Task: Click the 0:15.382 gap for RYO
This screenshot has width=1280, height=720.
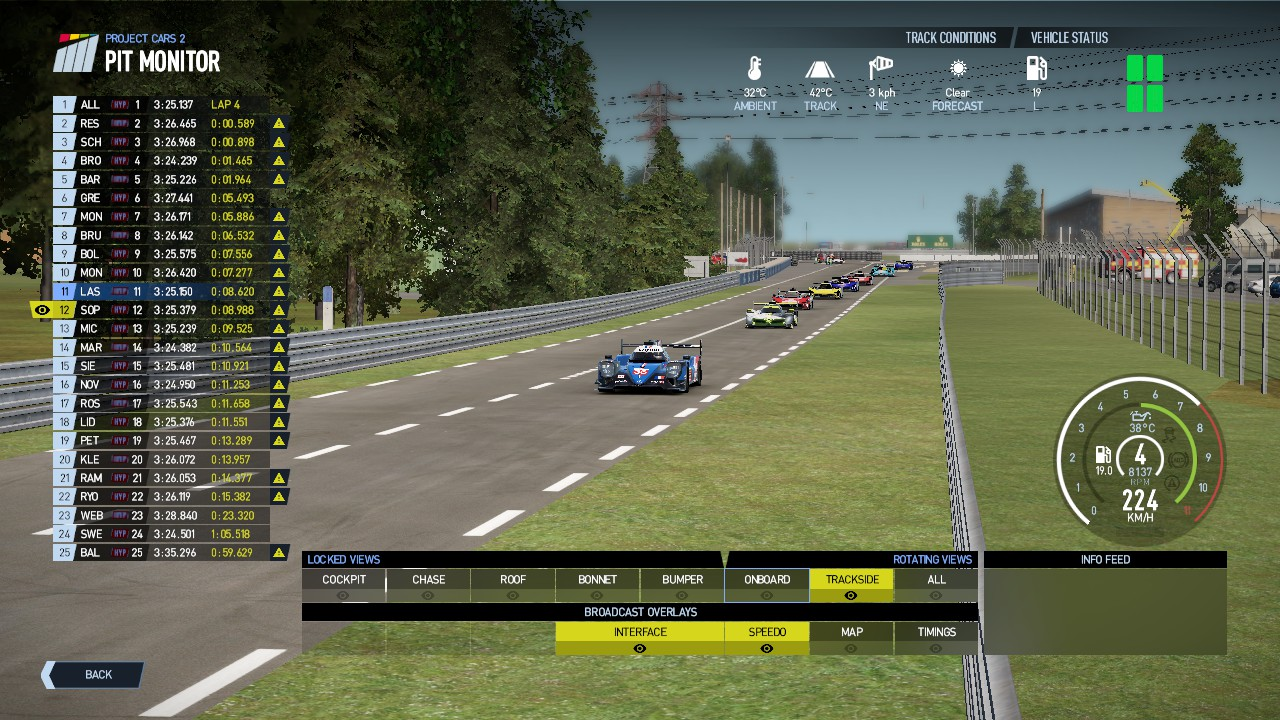Action: (x=232, y=497)
